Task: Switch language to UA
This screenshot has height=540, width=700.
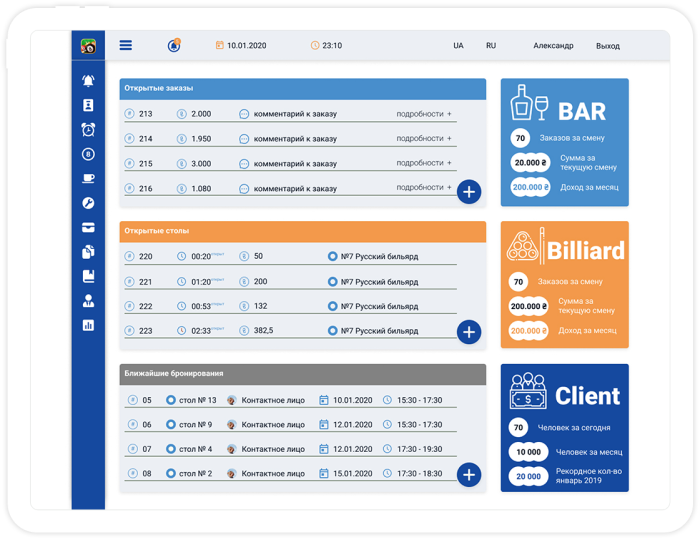Action: click(x=458, y=46)
